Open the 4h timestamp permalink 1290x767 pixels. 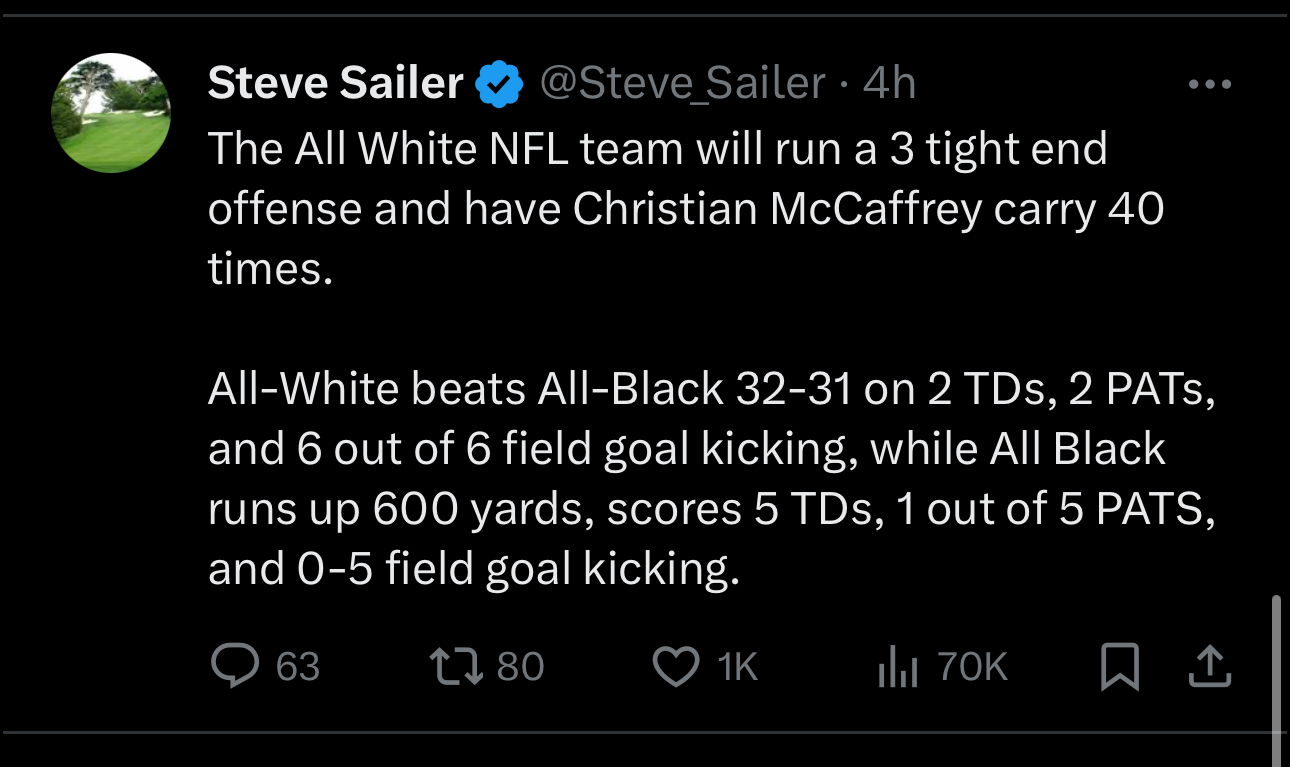[x=889, y=83]
